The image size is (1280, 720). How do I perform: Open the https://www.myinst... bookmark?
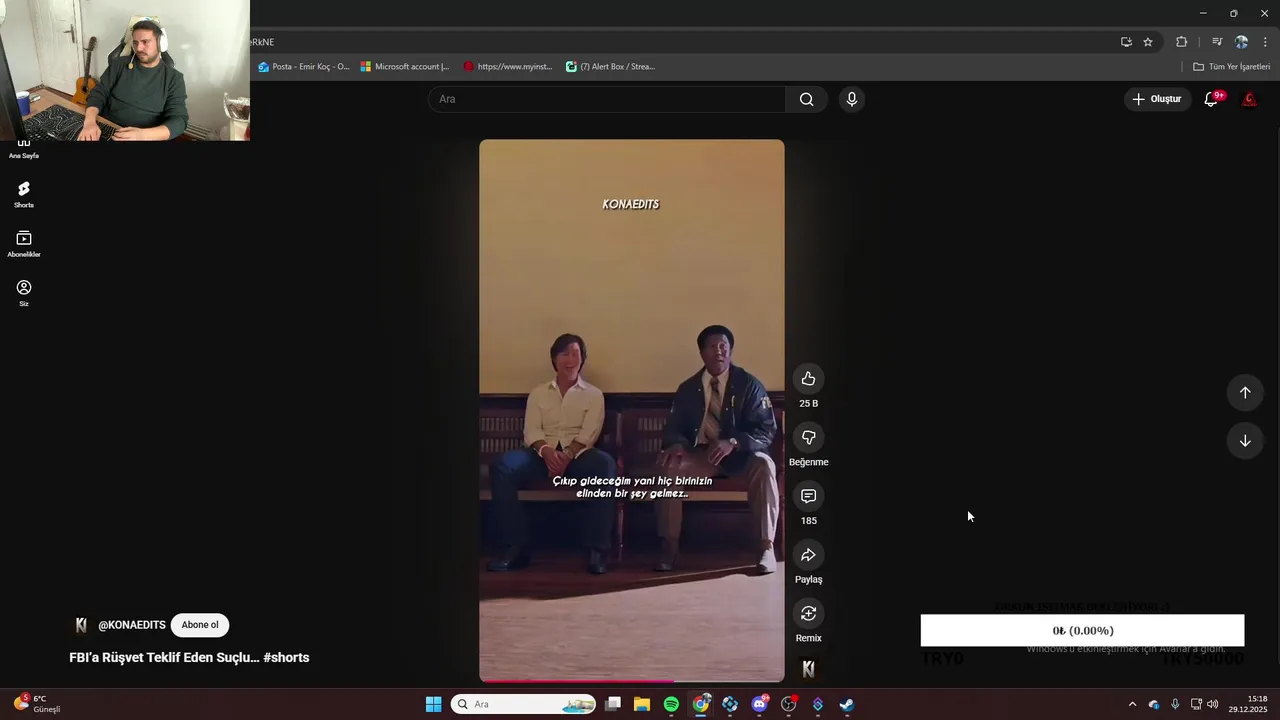tap(508, 67)
